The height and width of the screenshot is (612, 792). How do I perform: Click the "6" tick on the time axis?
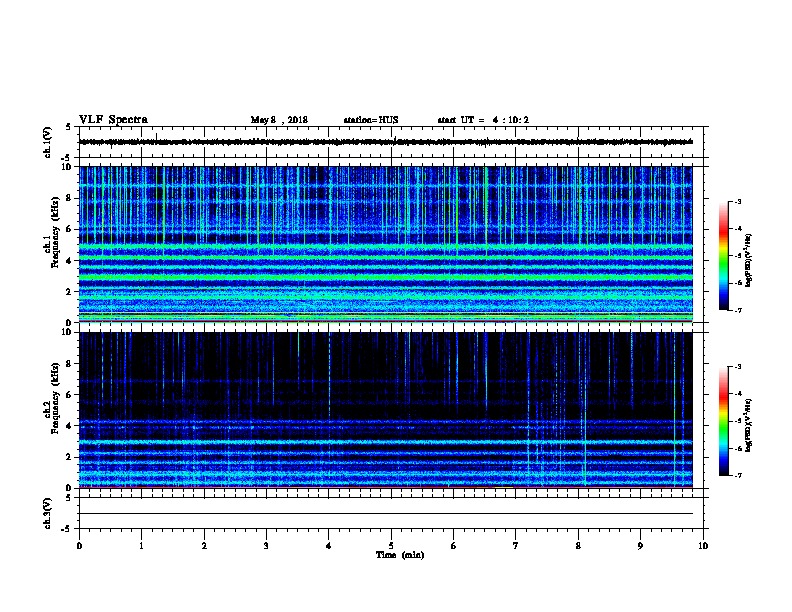coord(454,546)
